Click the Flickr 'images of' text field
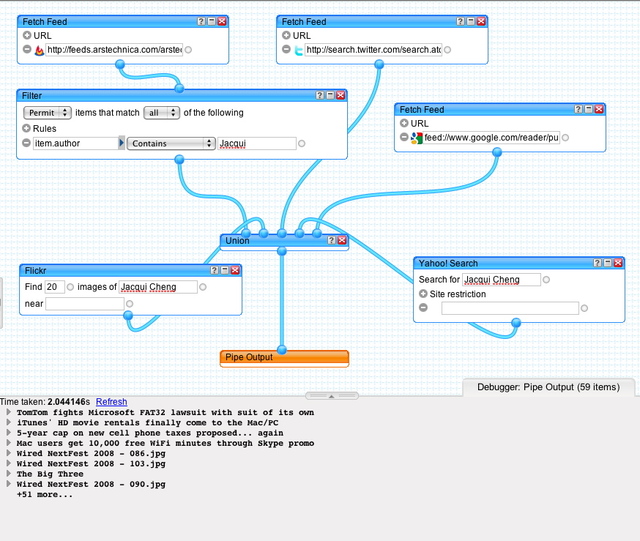The width and height of the screenshot is (640, 541). pos(158,287)
